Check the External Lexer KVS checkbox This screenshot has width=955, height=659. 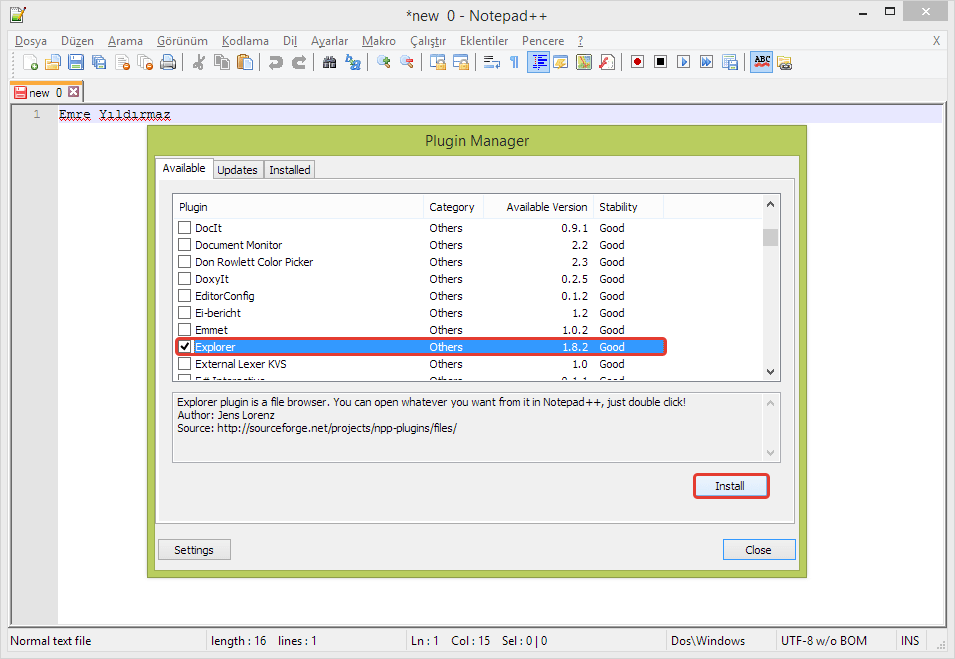[x=185, y=364]
